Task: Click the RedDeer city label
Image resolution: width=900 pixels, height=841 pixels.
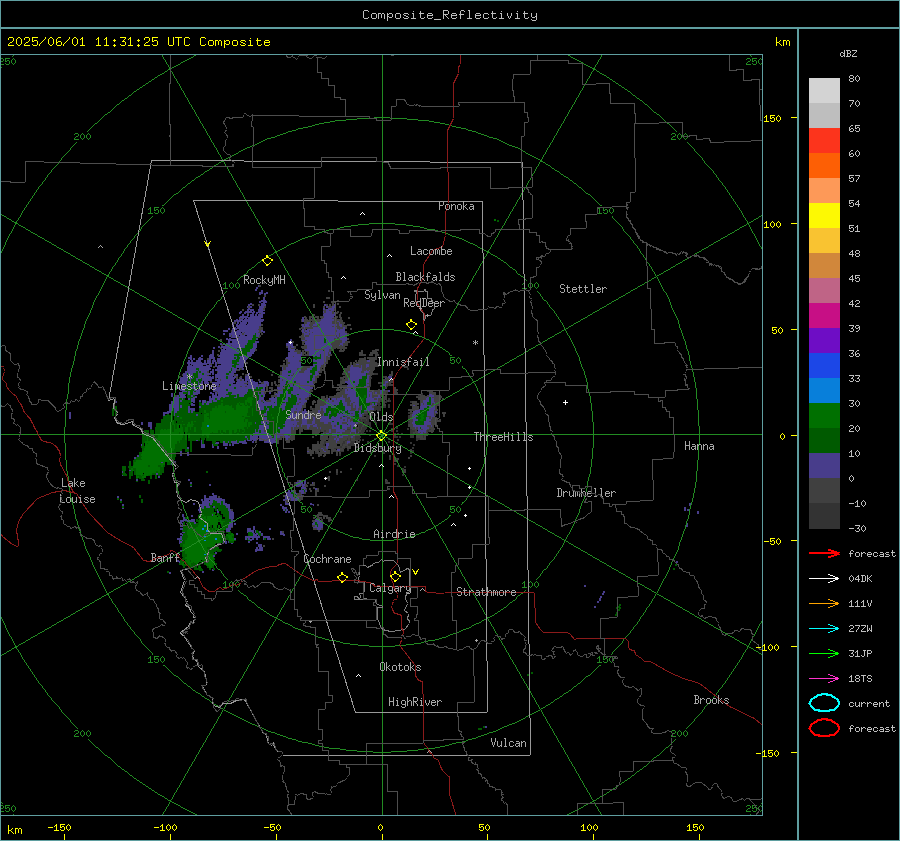Action: (424, 303)
